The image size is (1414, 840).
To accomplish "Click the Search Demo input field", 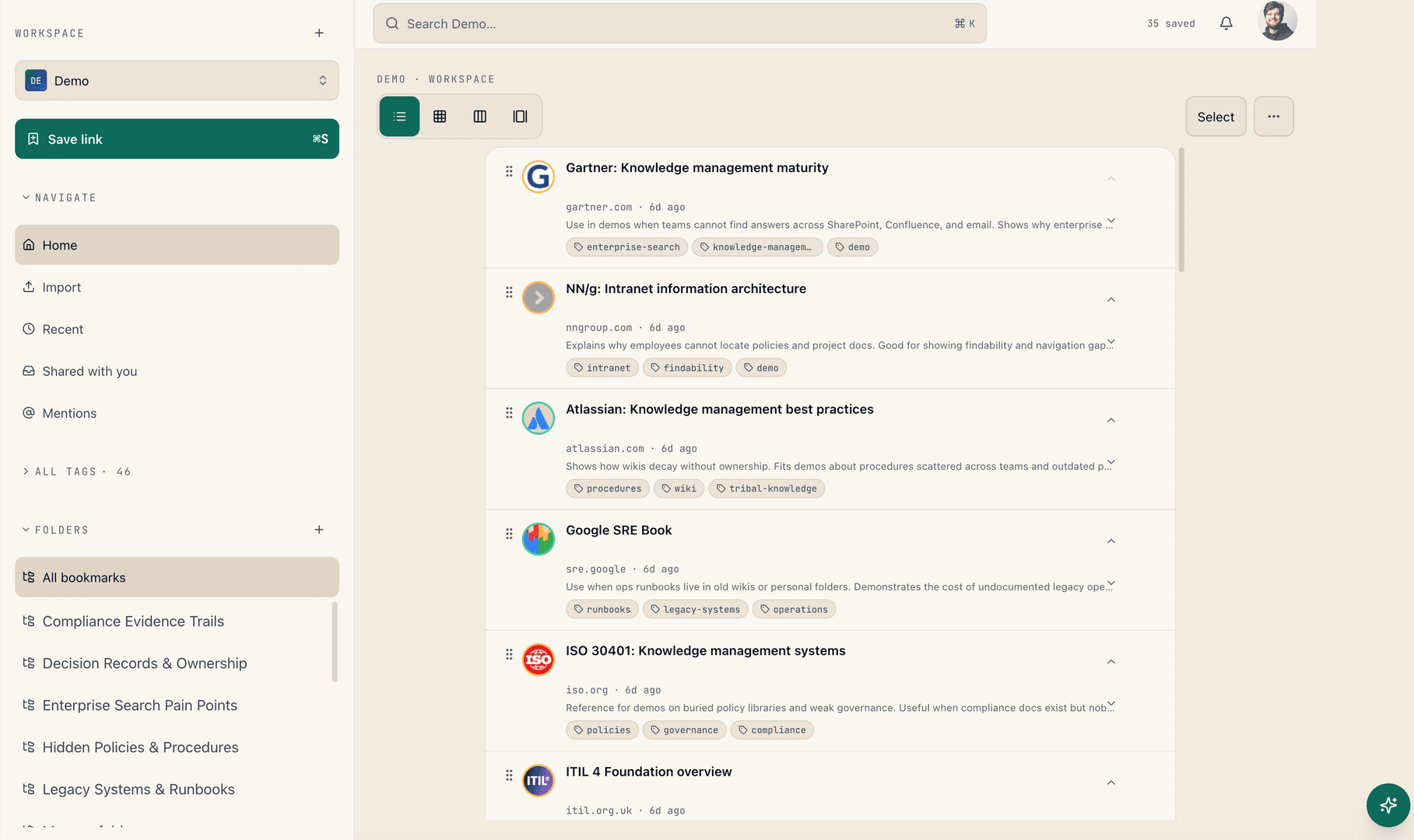I will (x=679, y=23).
